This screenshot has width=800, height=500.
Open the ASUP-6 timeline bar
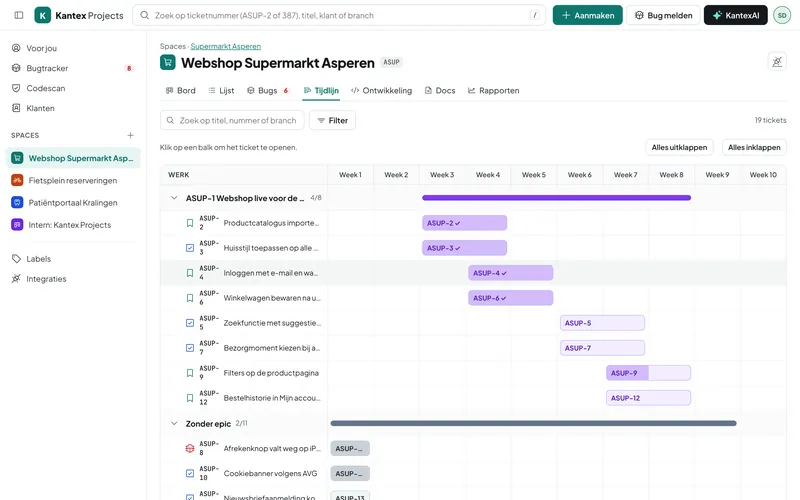[511, 298]
